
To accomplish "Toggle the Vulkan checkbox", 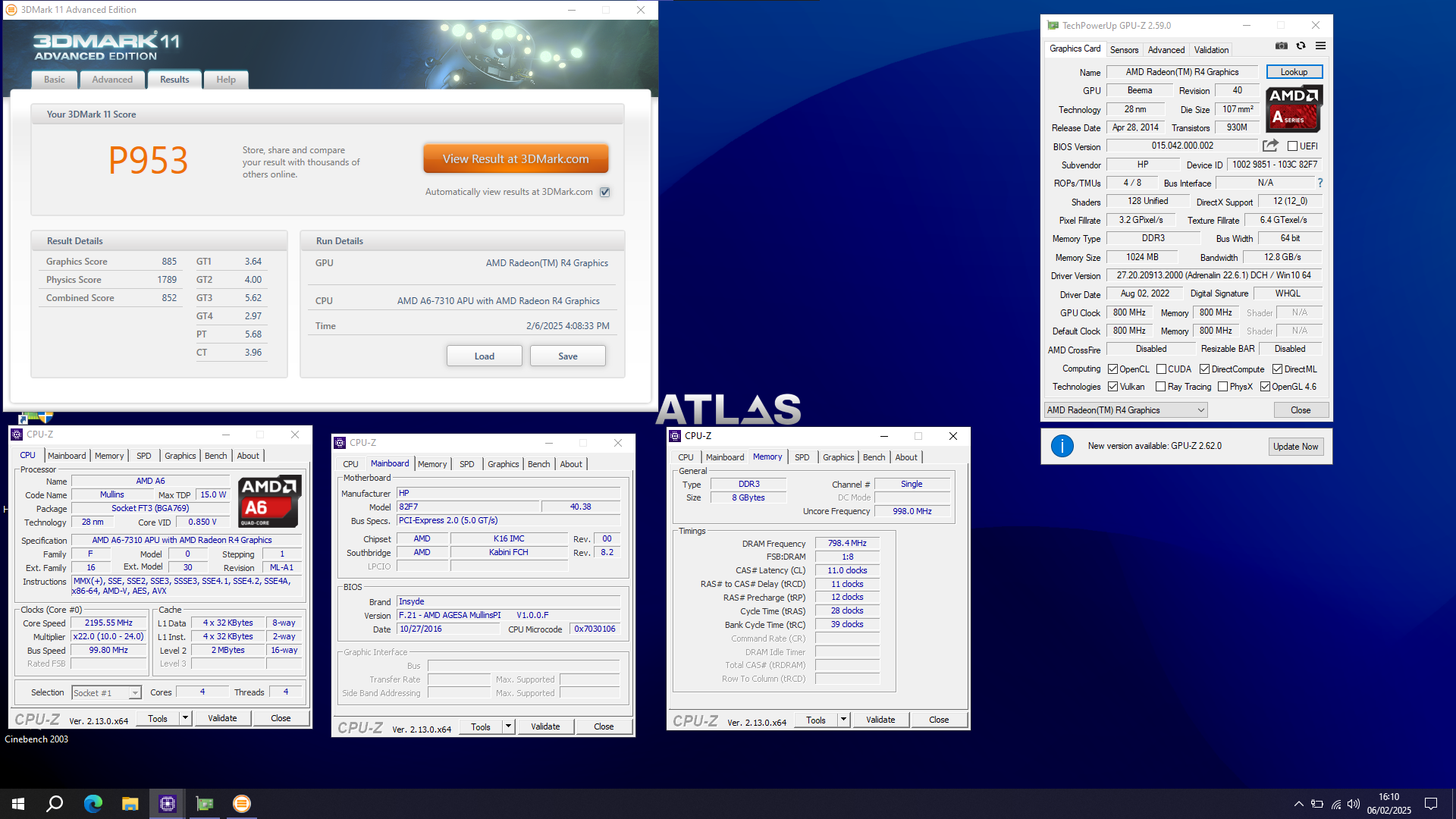I will pyautogui.click(x=1112, y=387).
